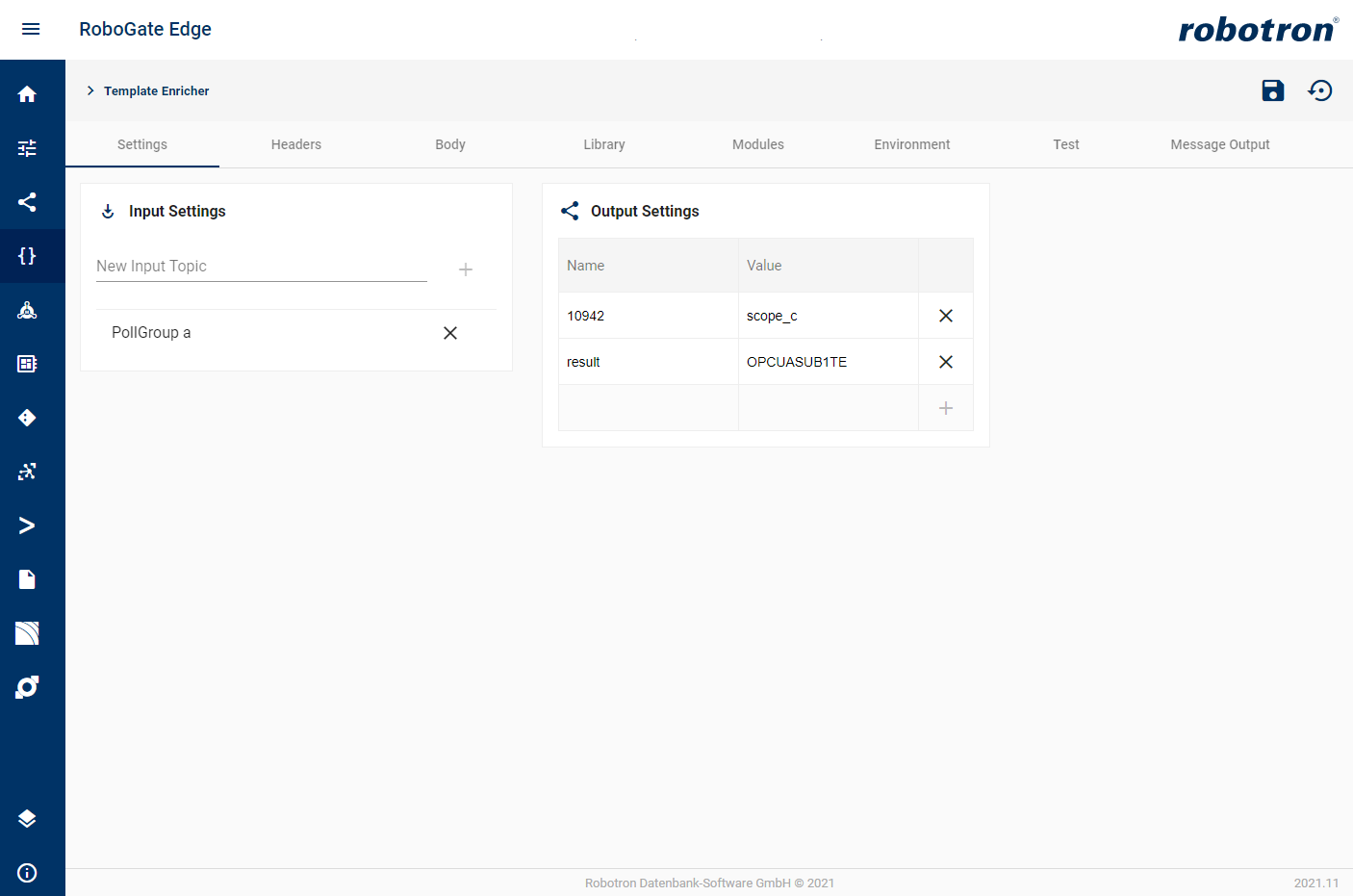Select the 10942 name cell
The height and width of the screenshot is (896, 1353).
(x=649, y=316)
